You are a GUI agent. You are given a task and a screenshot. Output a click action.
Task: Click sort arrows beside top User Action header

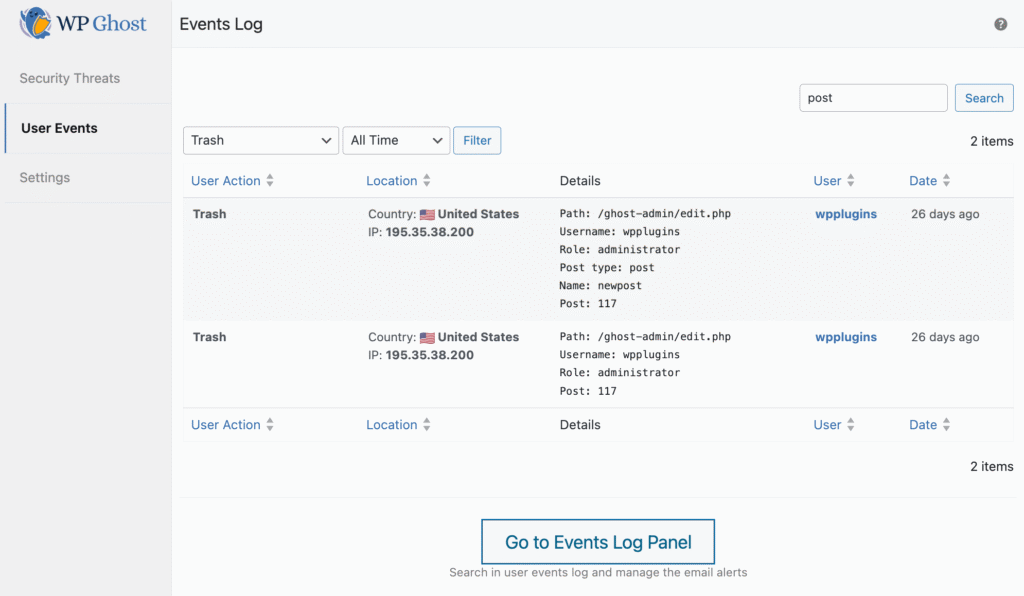tap(270, 181)
